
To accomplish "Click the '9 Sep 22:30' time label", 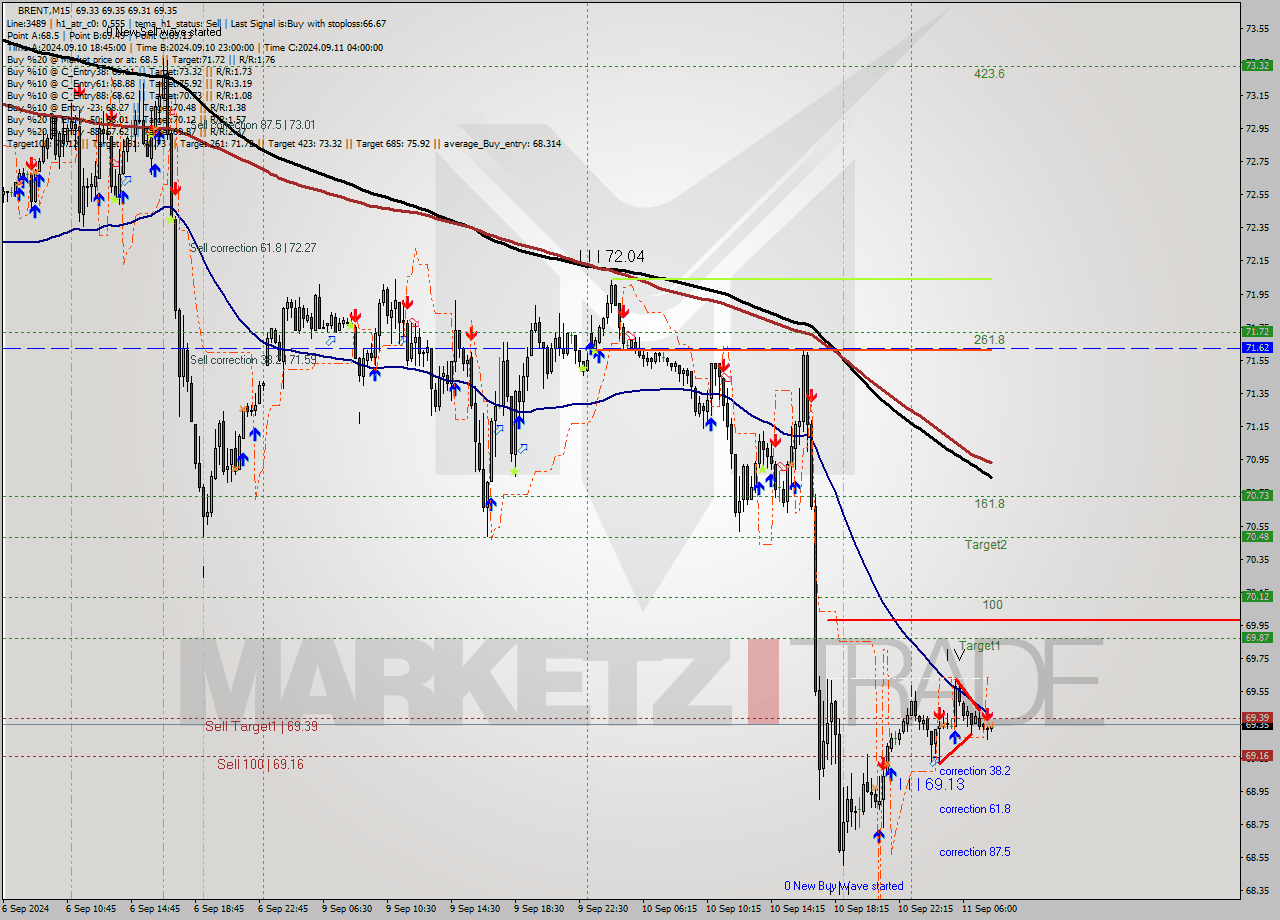I will [x=603, y=909].
